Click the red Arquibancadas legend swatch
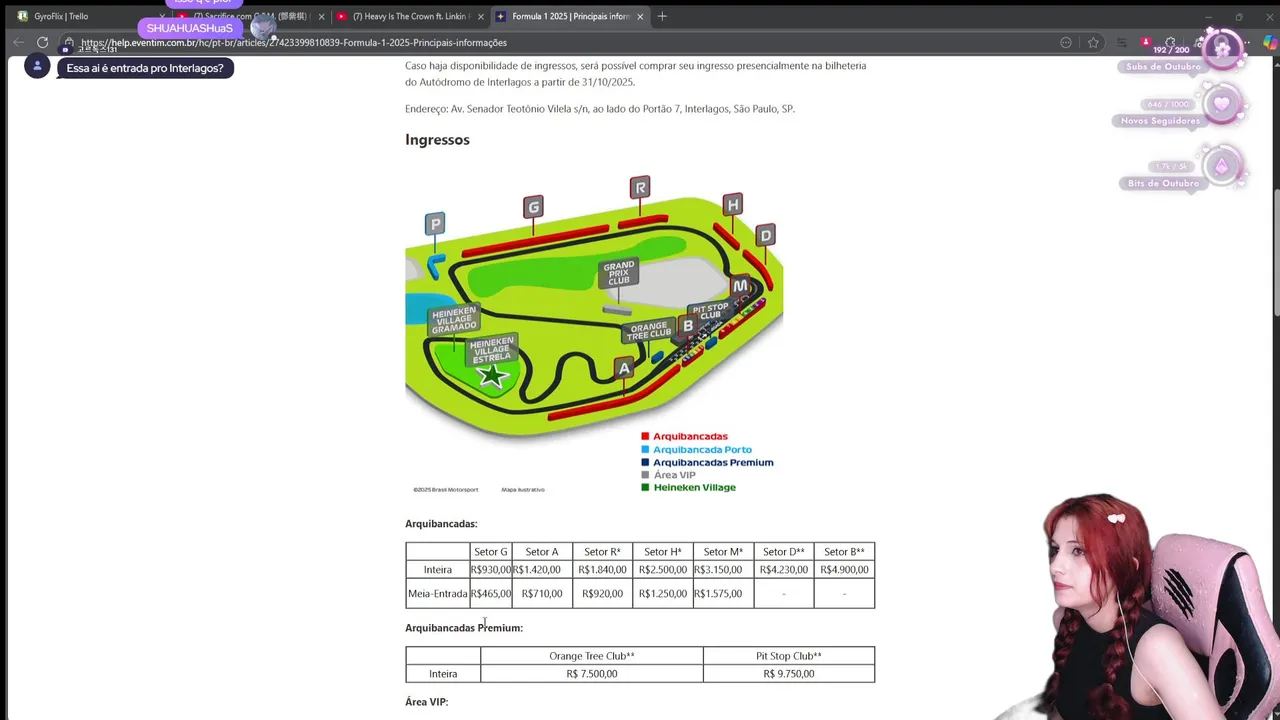The image size is (1280, 720). pyautogui.click(x=645, y=436)
